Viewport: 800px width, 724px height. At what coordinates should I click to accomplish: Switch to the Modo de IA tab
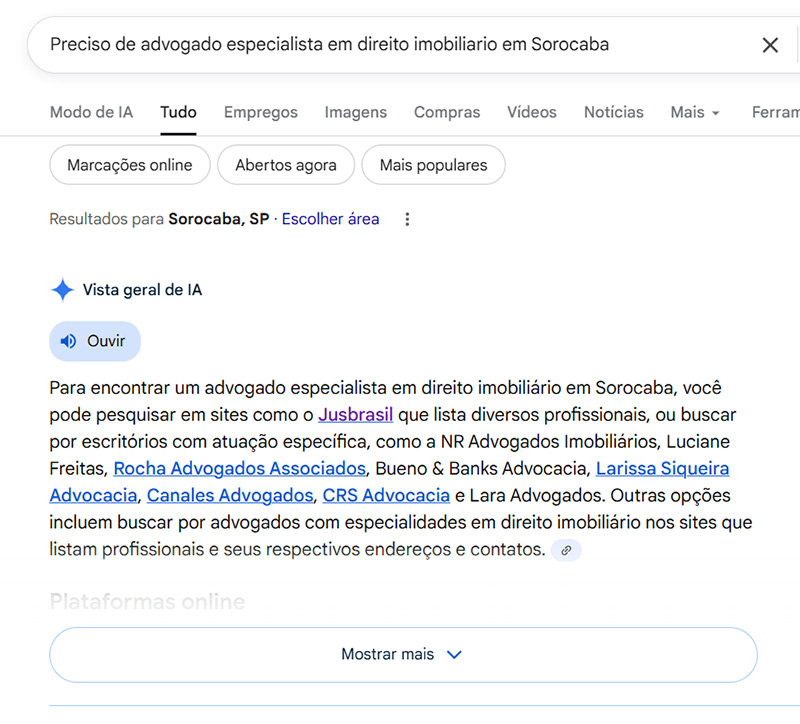91,112
